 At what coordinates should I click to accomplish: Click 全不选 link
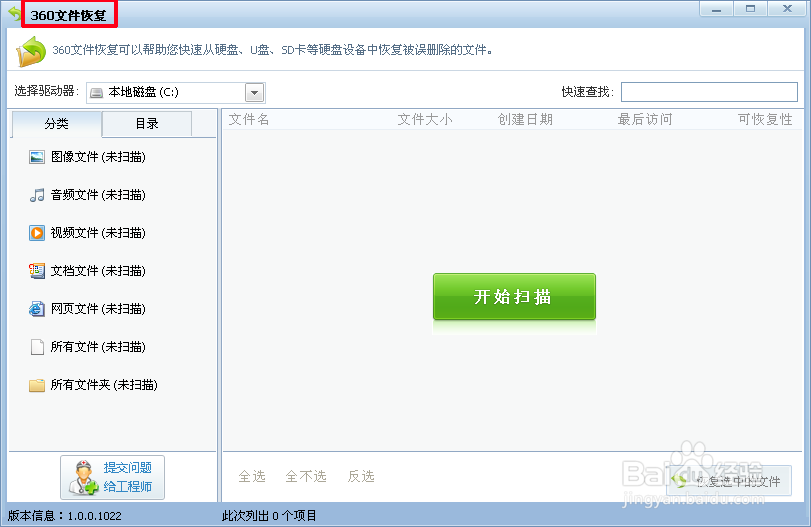[x=306, y=476]
